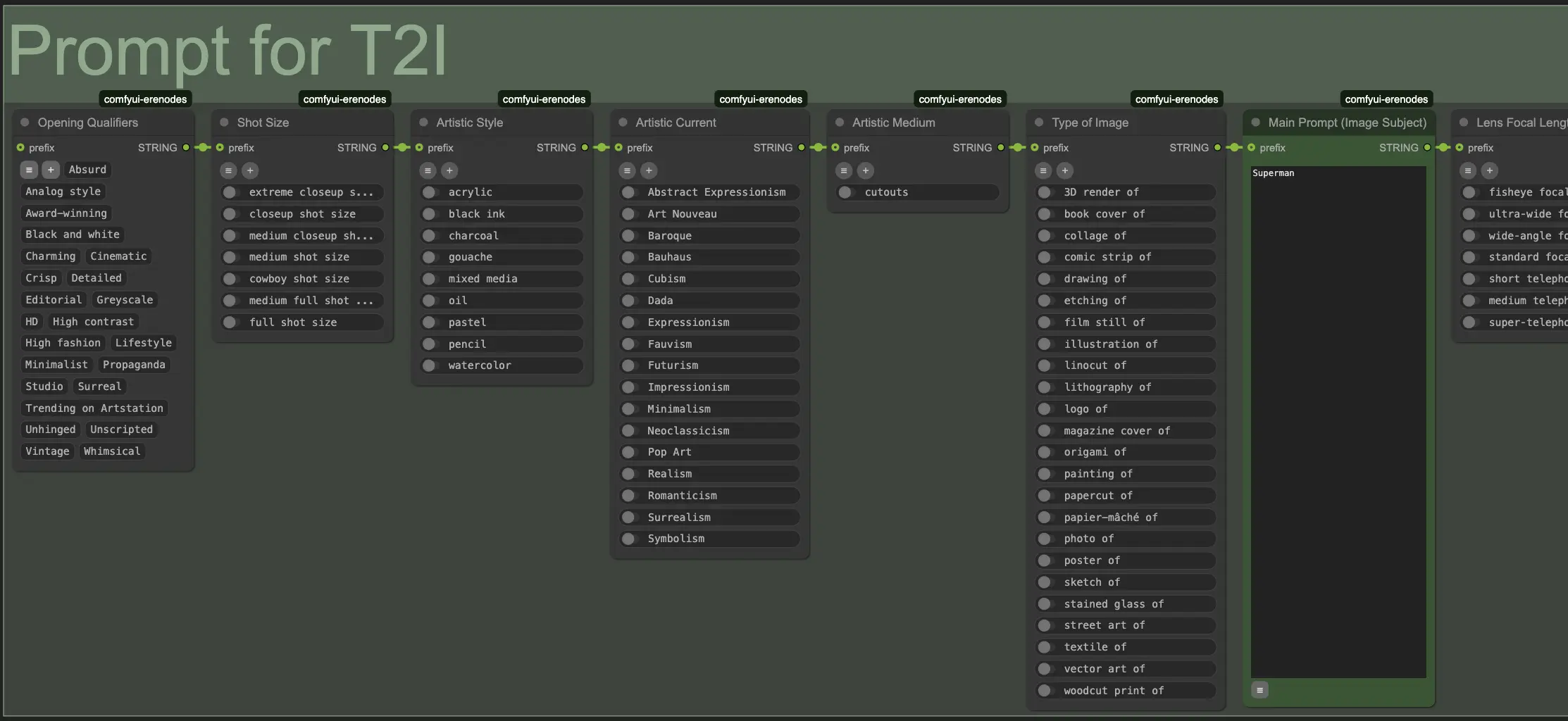This screenshot has width=1568, height=721.
Task: Enable the Cubism artistic current option
Action: click(629, 279)
